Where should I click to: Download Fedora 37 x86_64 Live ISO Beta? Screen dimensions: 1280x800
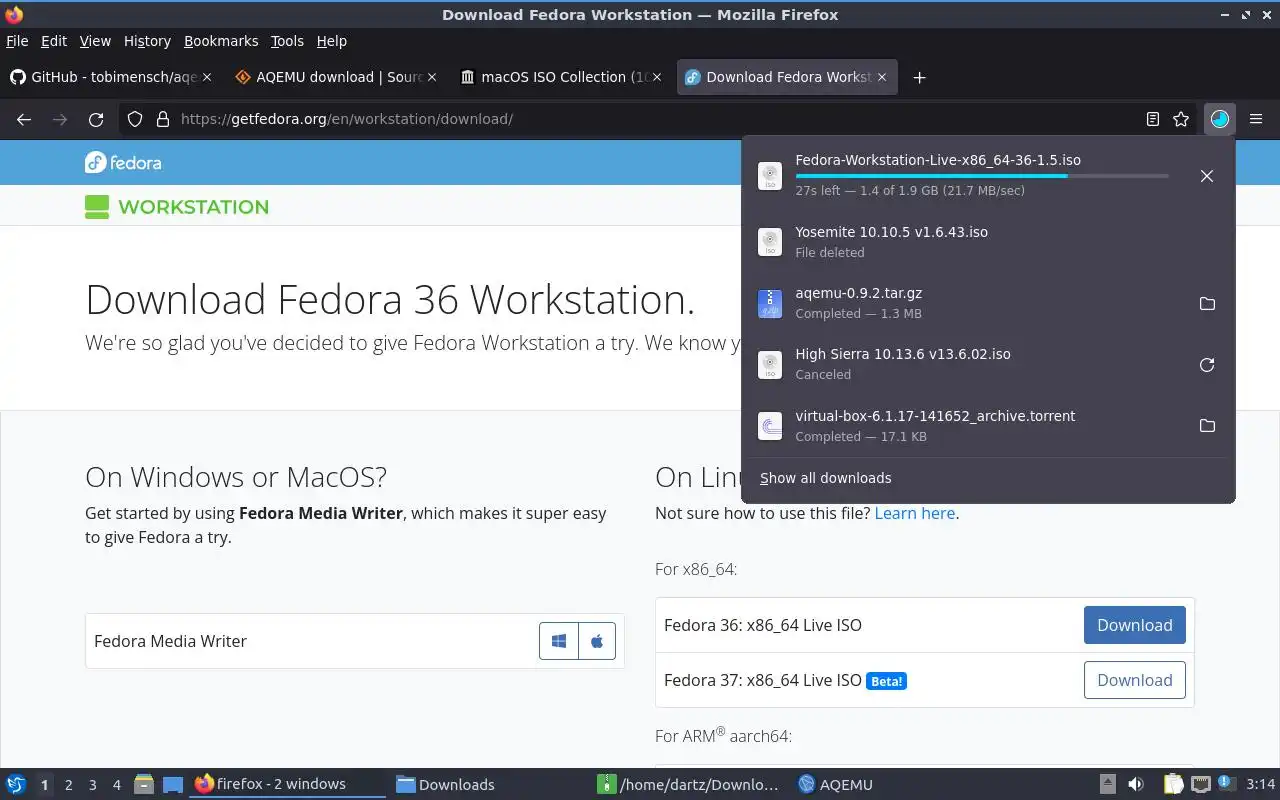click(1135, 680)
